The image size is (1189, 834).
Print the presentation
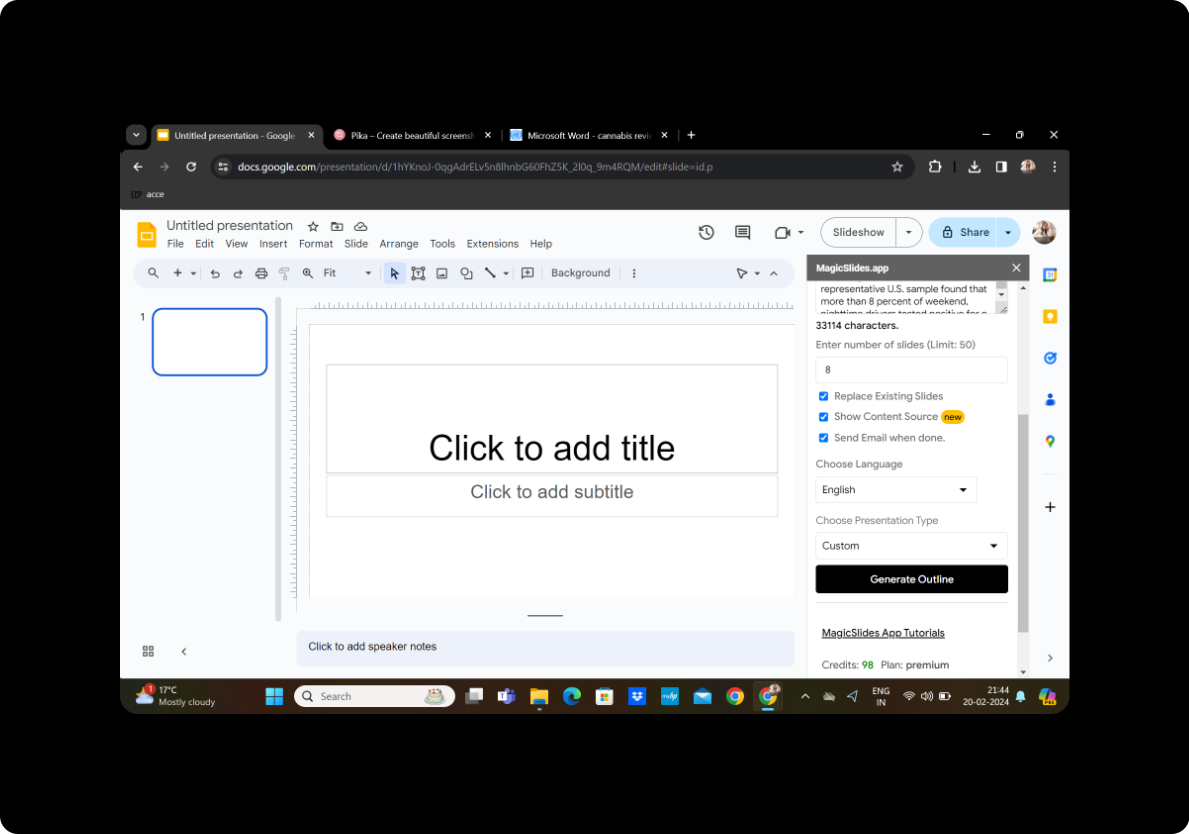pos(262,274)
